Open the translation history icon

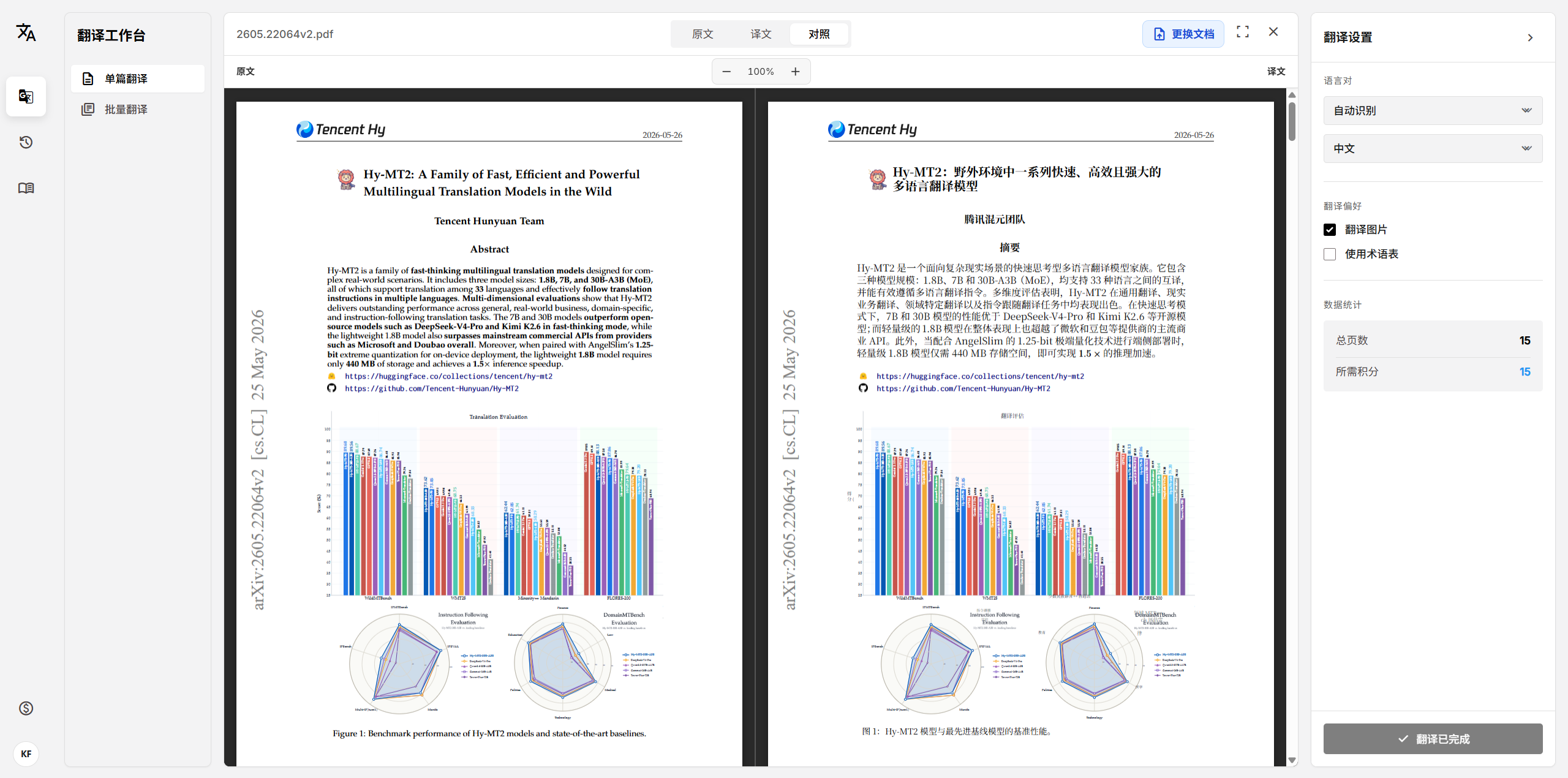point(26,142)
